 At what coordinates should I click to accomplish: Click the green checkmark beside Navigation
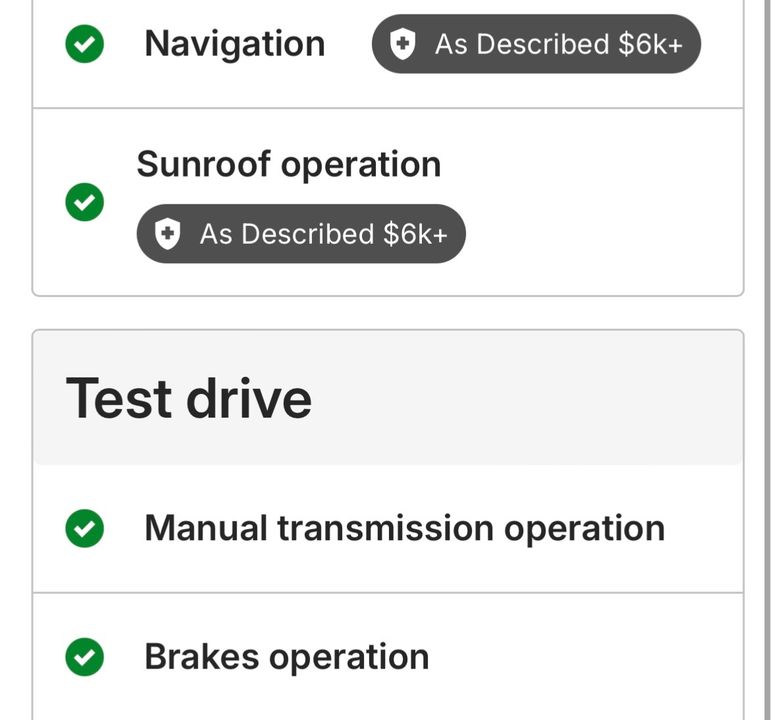coord(85,44)
